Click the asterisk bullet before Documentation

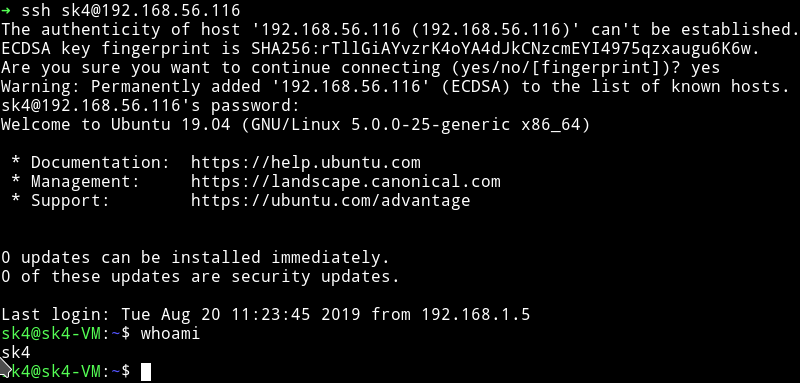pyautogui.click(x=16, y=162)
